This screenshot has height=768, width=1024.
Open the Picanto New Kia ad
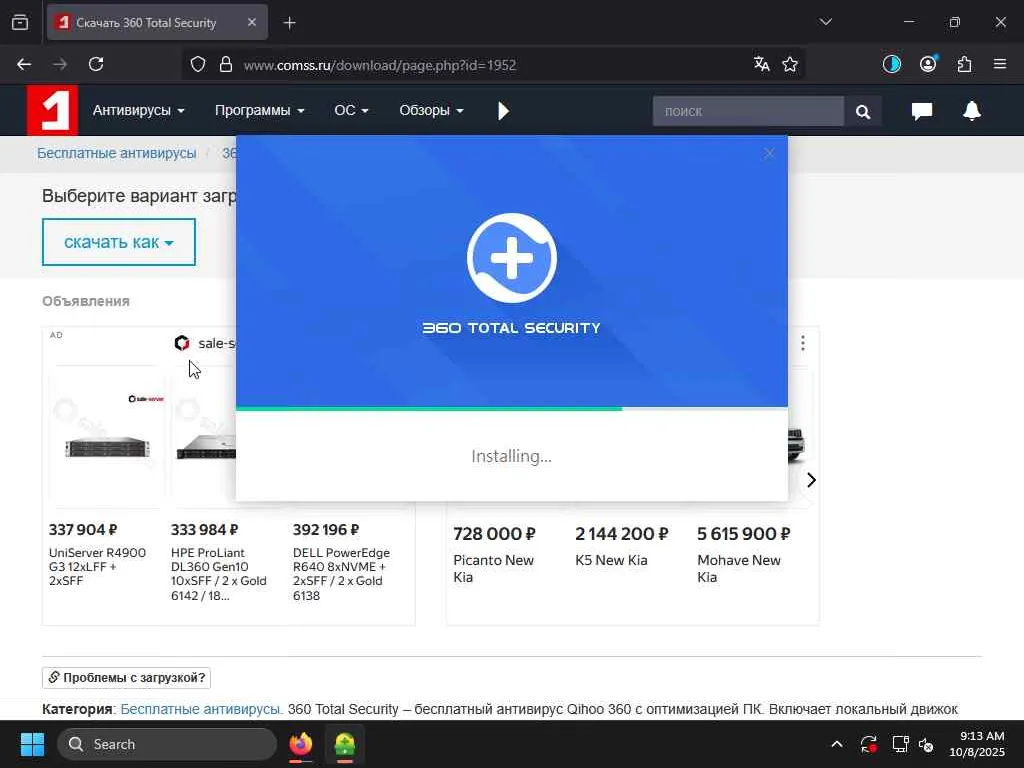[x=493, y=568]
